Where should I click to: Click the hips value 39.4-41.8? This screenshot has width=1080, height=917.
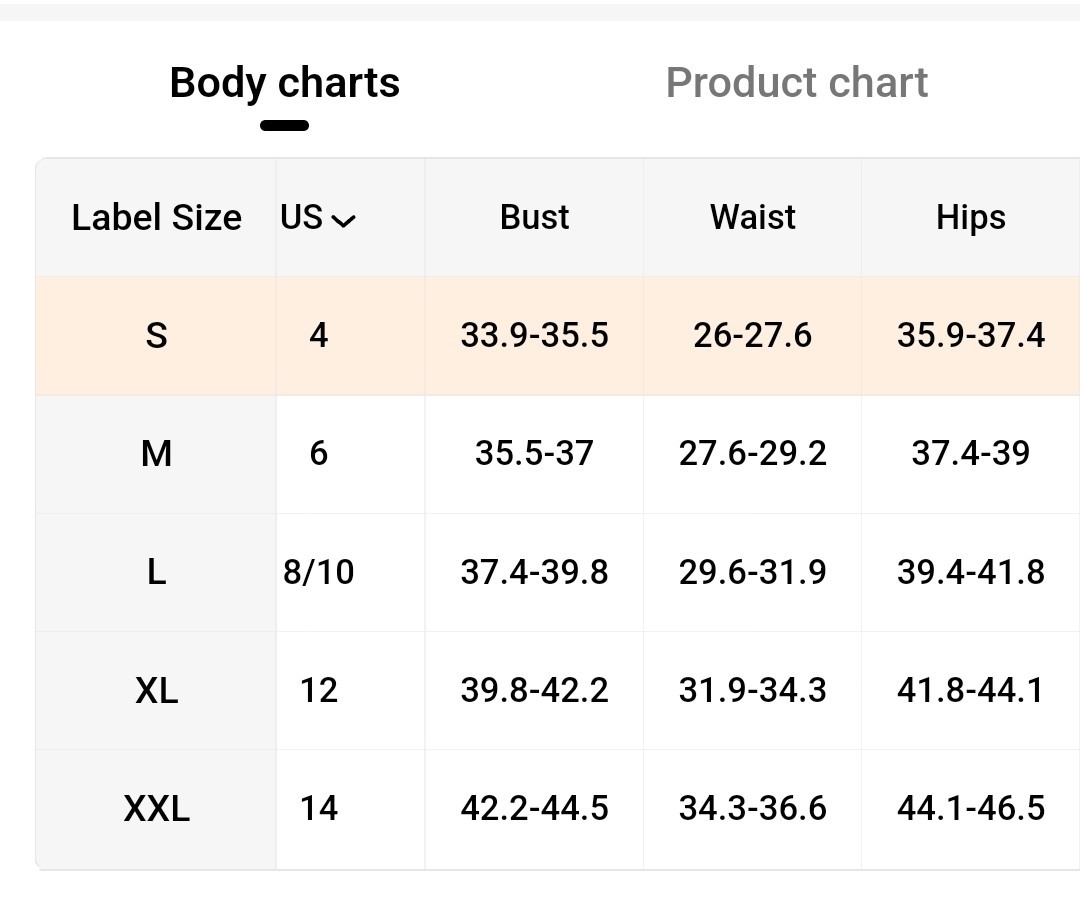click(x=970, y=572)
